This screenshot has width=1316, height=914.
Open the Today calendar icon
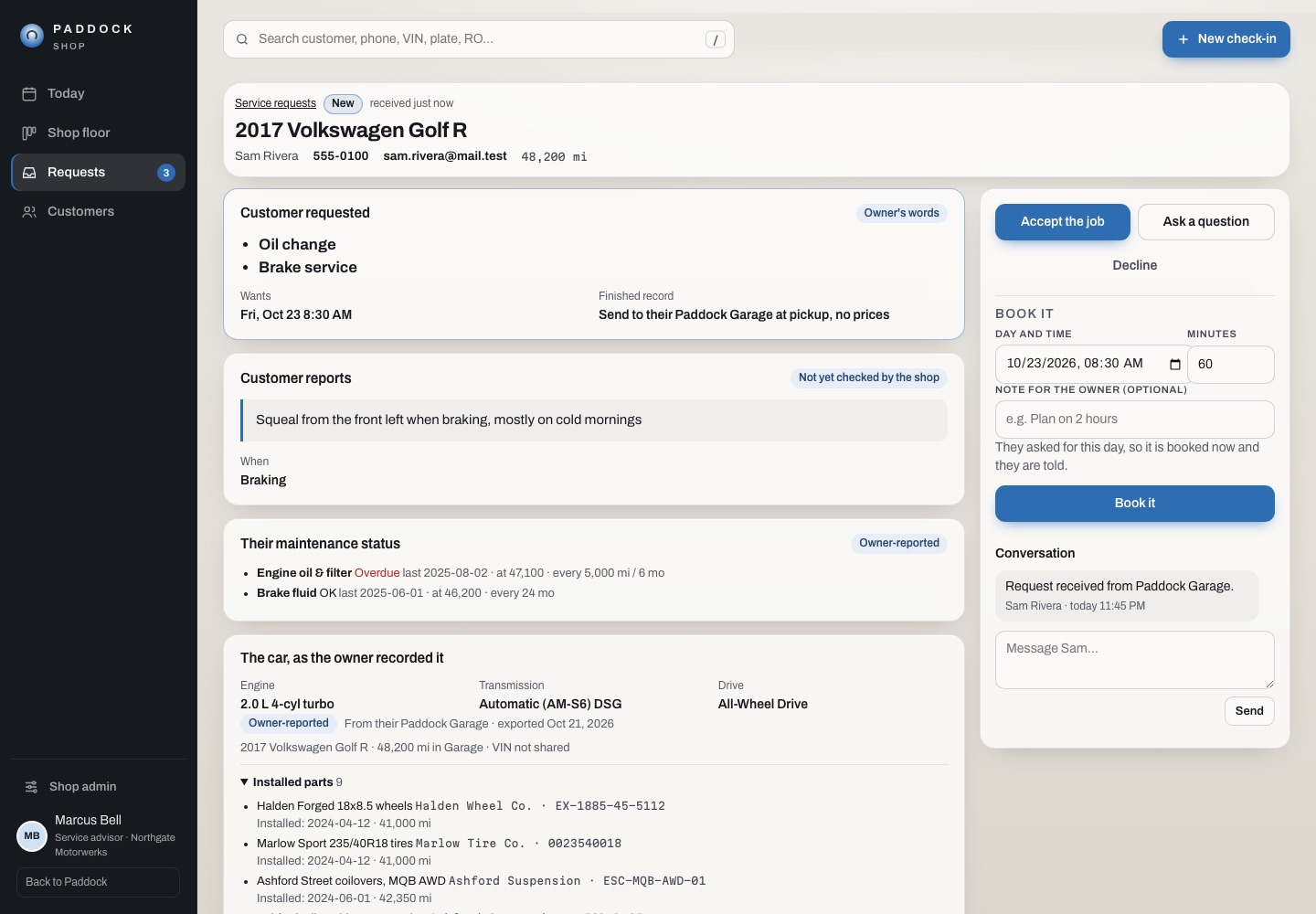click(x=29, y=93)
